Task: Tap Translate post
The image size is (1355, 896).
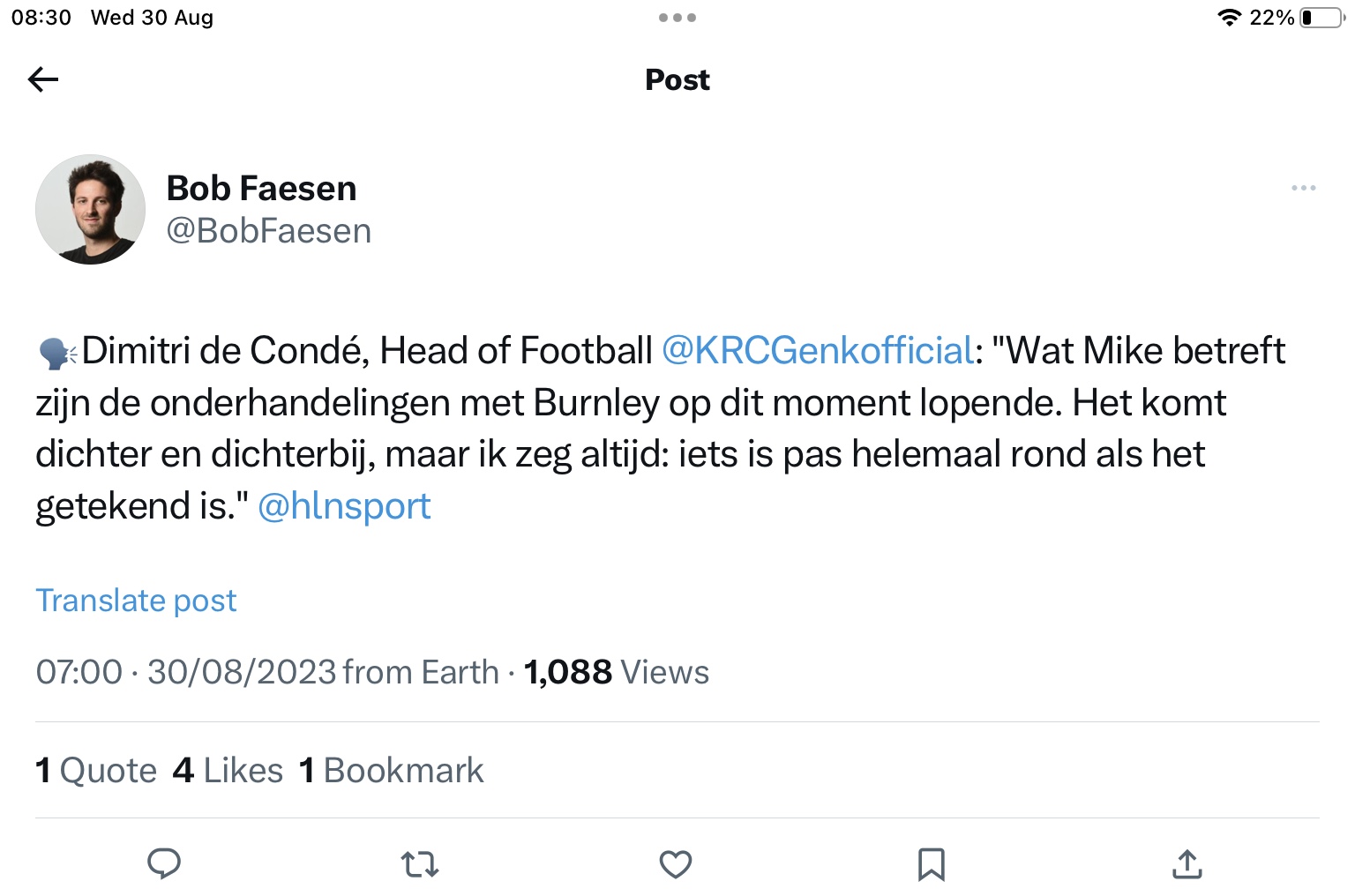Action: tap(136, 601)
